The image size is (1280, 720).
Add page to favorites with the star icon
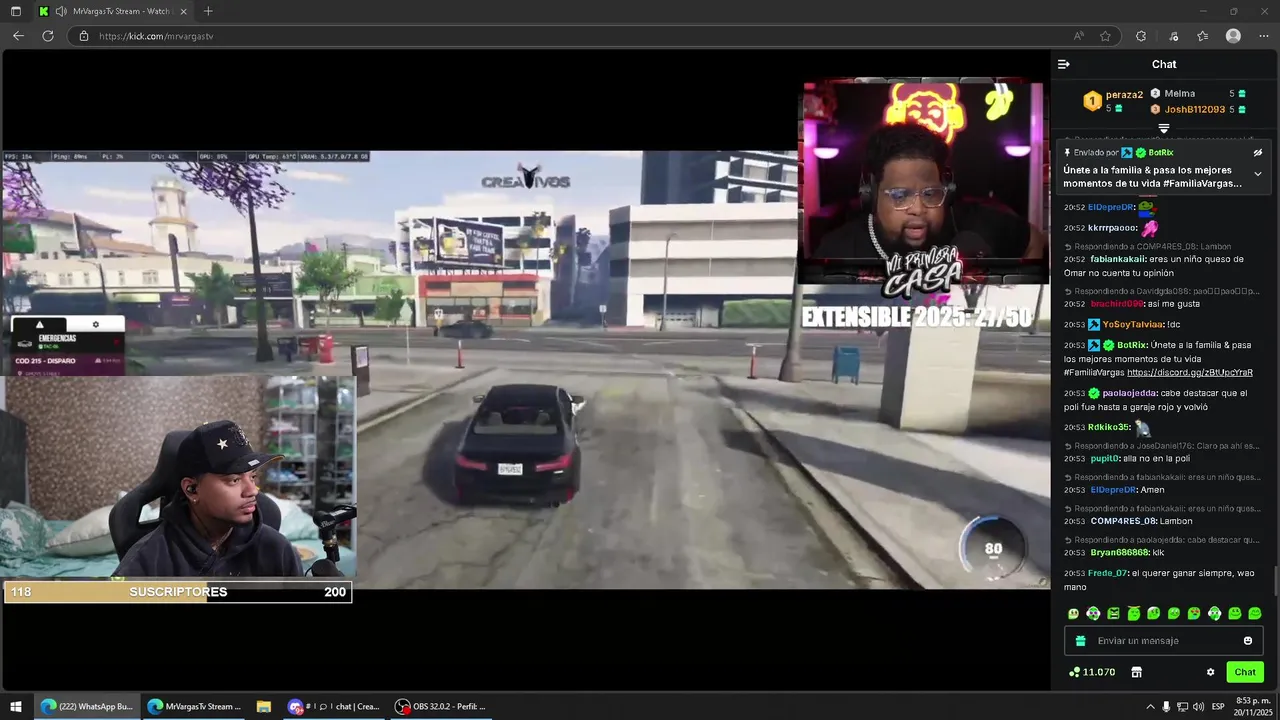1105,36
